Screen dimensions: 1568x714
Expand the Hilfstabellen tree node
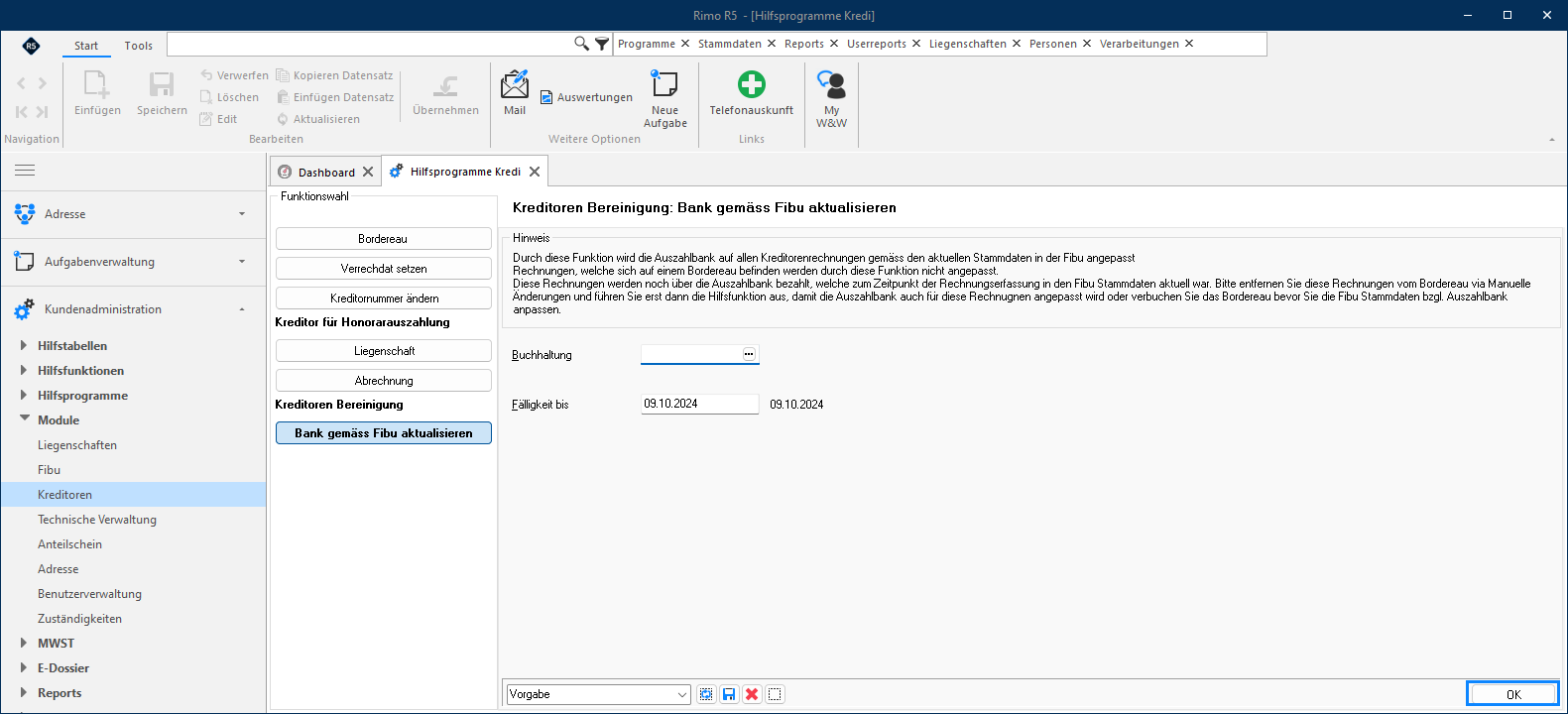(x=24, y=346)
